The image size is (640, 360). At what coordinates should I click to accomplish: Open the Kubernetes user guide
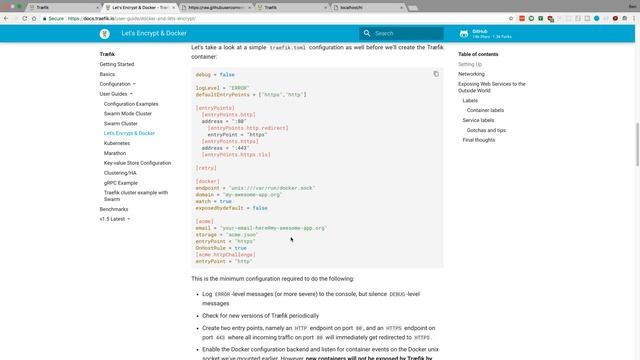pos(117,143)
